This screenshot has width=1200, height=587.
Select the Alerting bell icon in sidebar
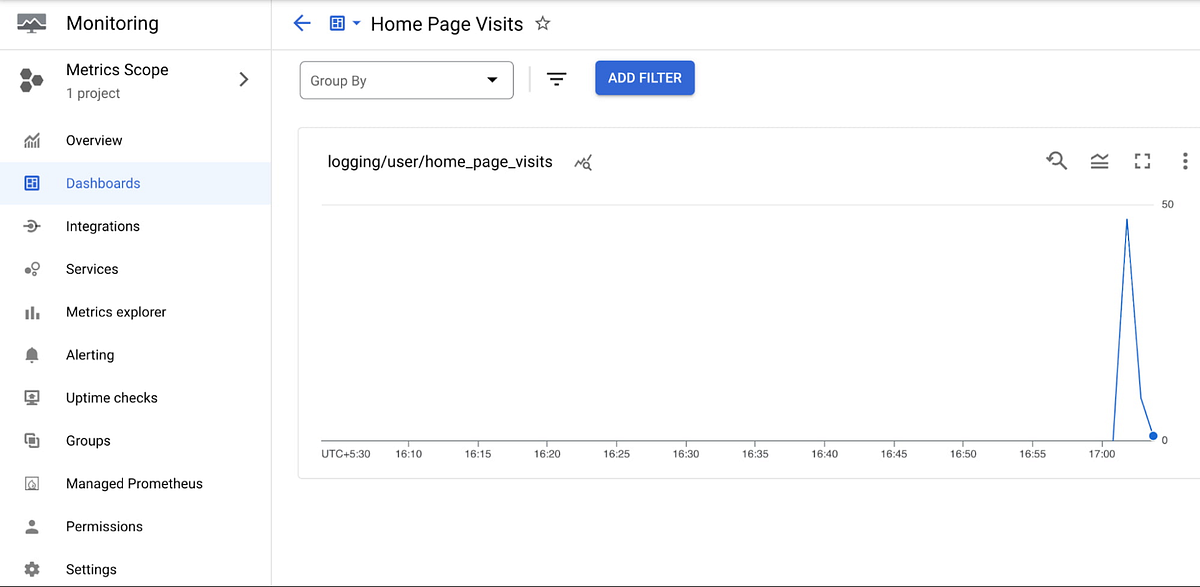[x=31, y=354]
